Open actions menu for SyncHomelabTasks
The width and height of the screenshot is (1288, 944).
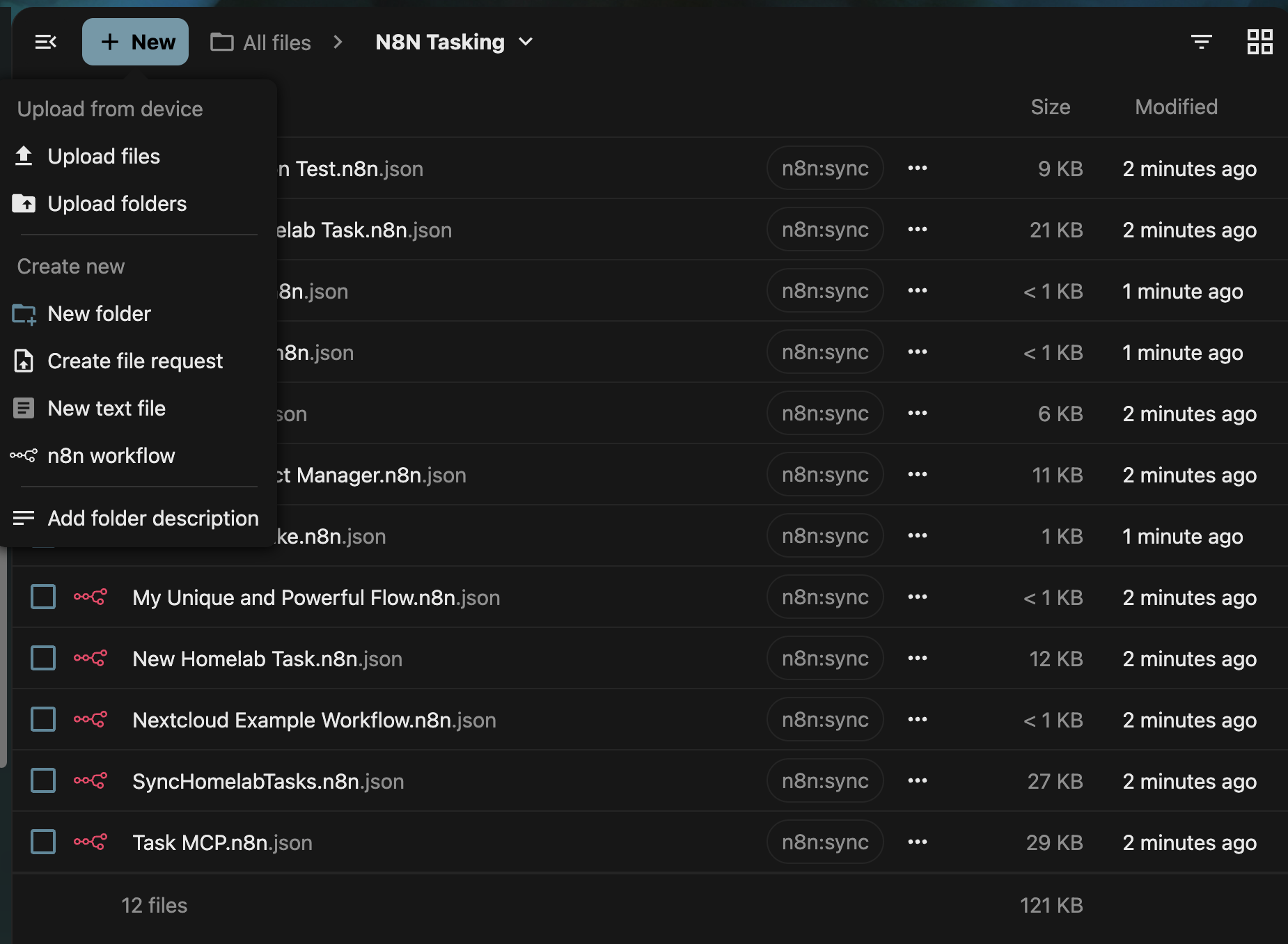point(918,780)
